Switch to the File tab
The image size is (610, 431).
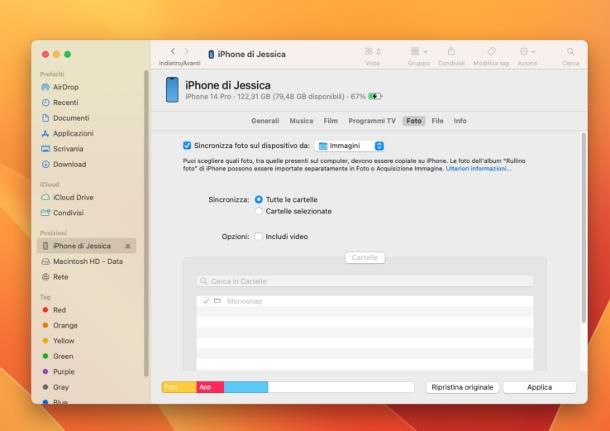[x=438, y=121]
